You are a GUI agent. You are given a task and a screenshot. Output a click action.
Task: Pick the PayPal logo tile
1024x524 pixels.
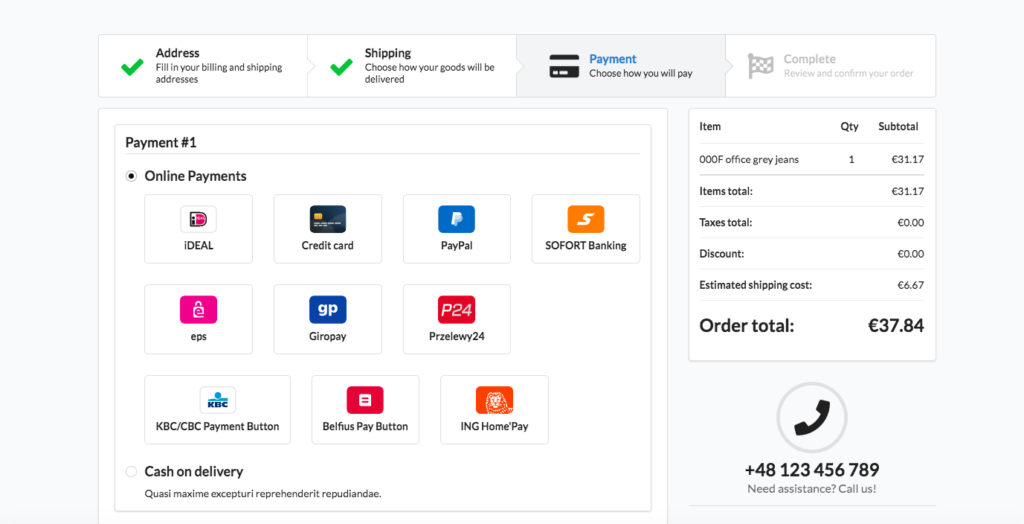click(x=456, y=220)
